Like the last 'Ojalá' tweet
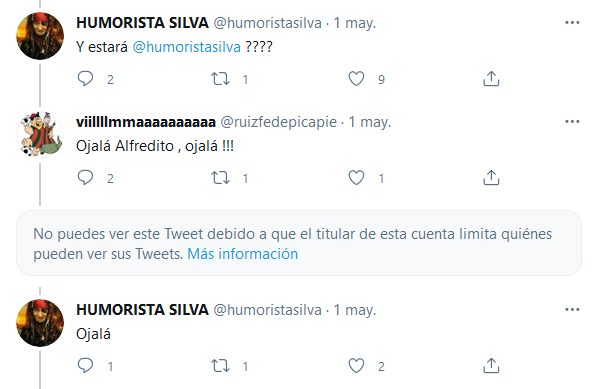598x389 pixels. pyautogui.click(x=356, y=366)
